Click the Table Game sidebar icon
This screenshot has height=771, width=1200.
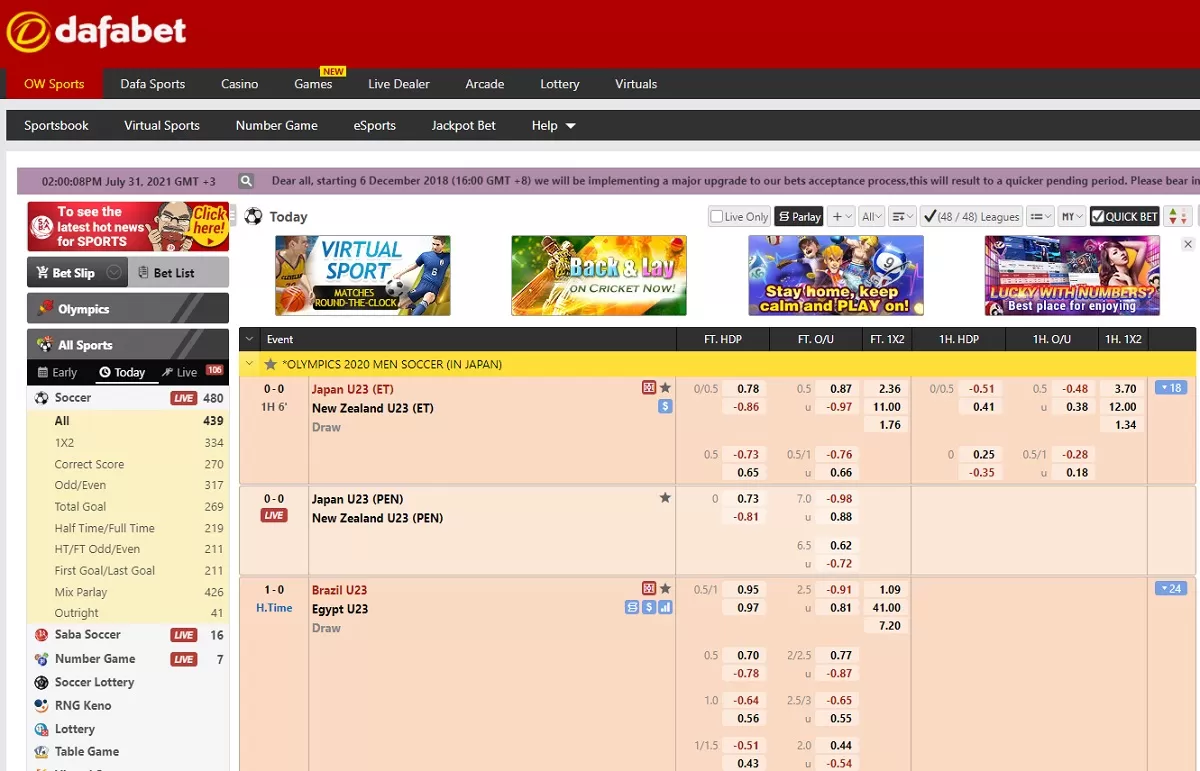pyautogui.click(x=41, y=752)
